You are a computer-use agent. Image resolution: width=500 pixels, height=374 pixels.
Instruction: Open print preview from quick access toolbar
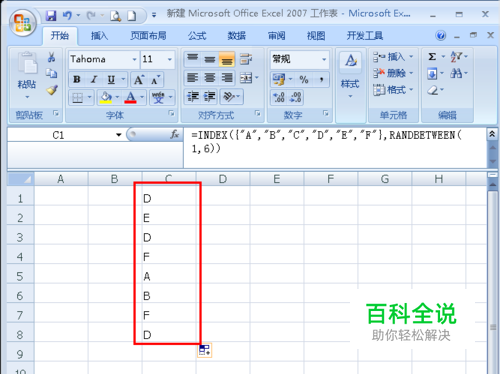point(116,16)
